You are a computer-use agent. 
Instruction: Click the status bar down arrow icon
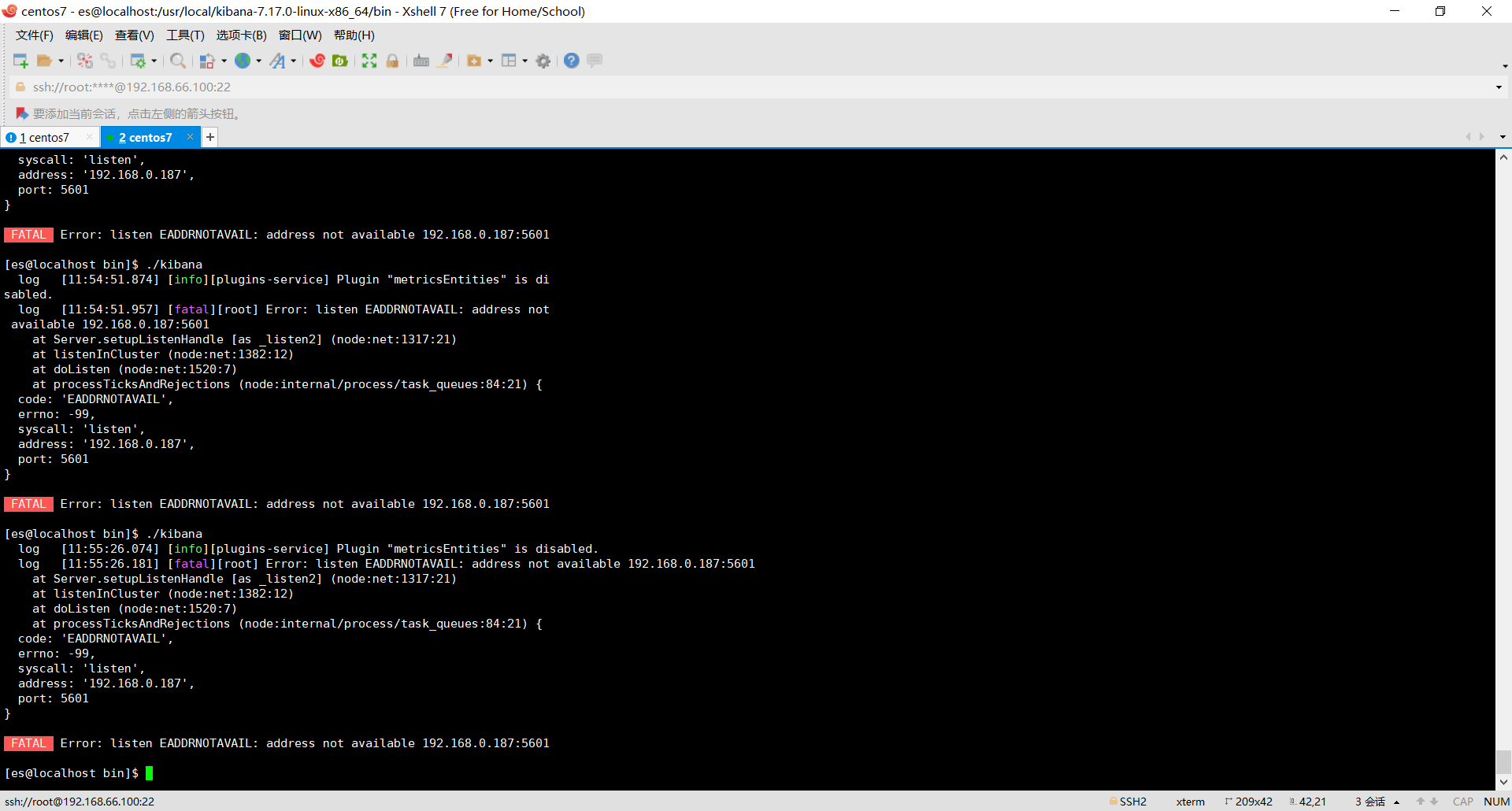(x=1434, y=802)
